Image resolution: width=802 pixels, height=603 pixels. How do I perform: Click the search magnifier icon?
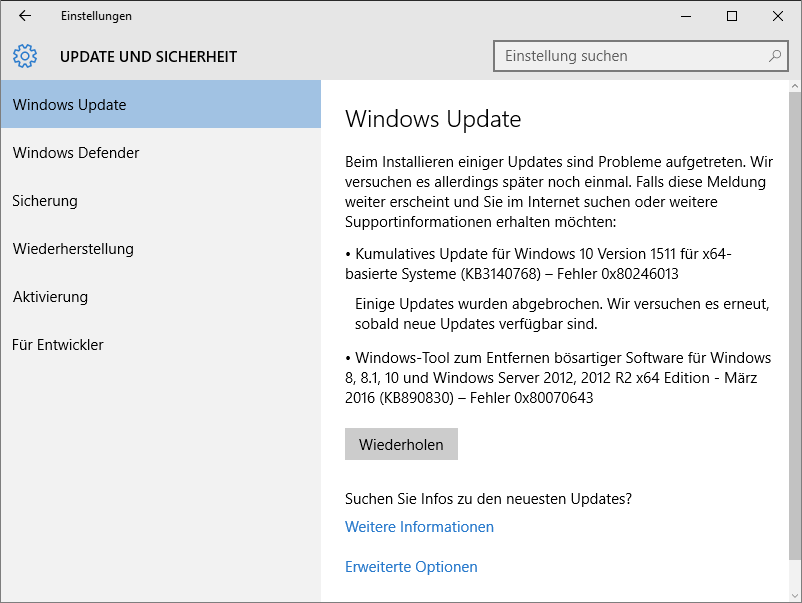pyautogui.click(x=774, y=56)
